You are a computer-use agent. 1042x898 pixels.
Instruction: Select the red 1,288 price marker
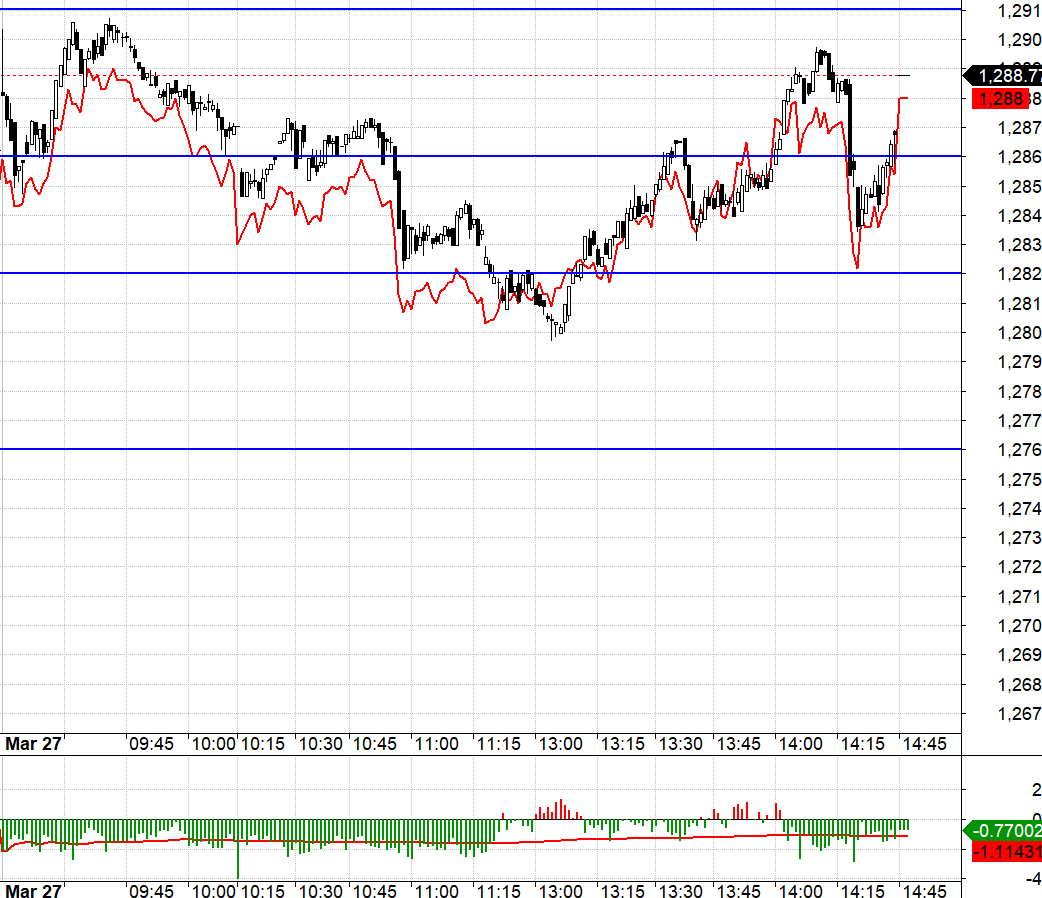pyautogui.click(x=1000, y=98)
